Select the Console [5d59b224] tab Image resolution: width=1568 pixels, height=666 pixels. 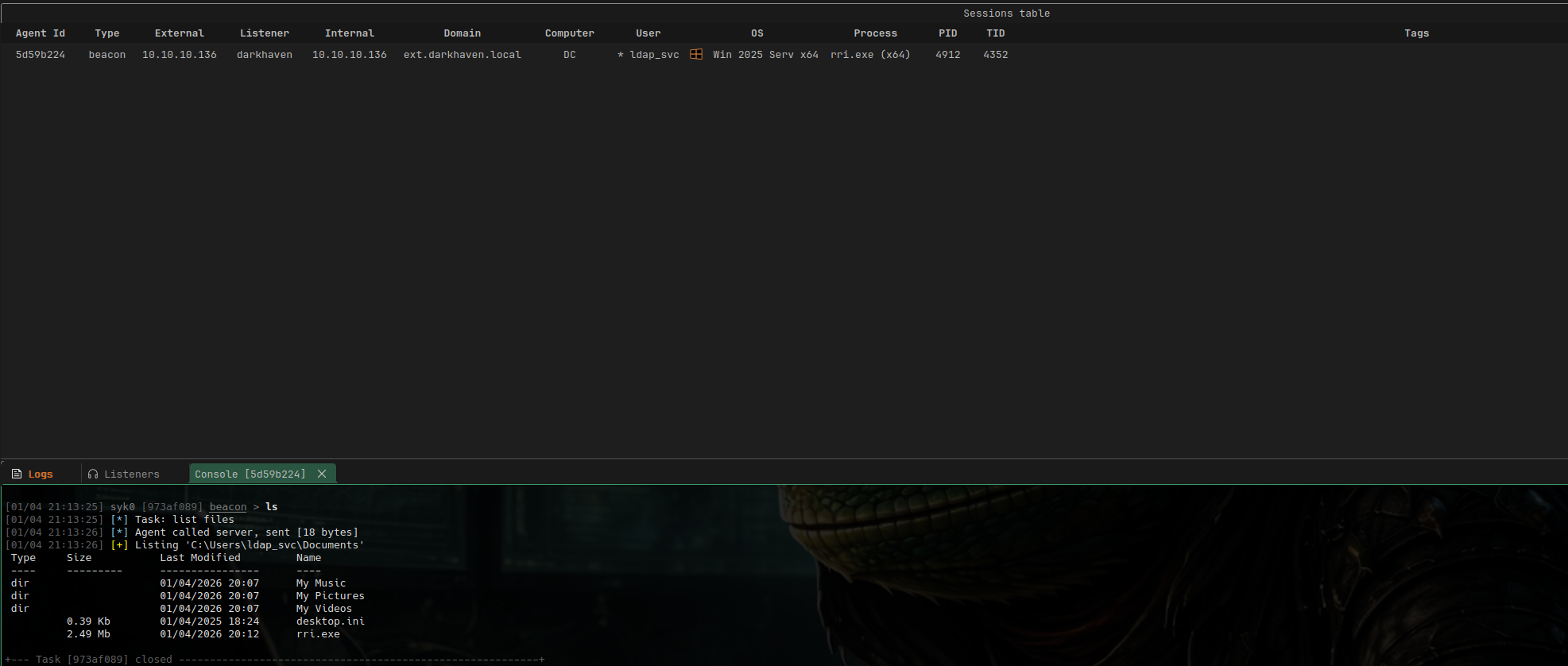tap(250, 474)
